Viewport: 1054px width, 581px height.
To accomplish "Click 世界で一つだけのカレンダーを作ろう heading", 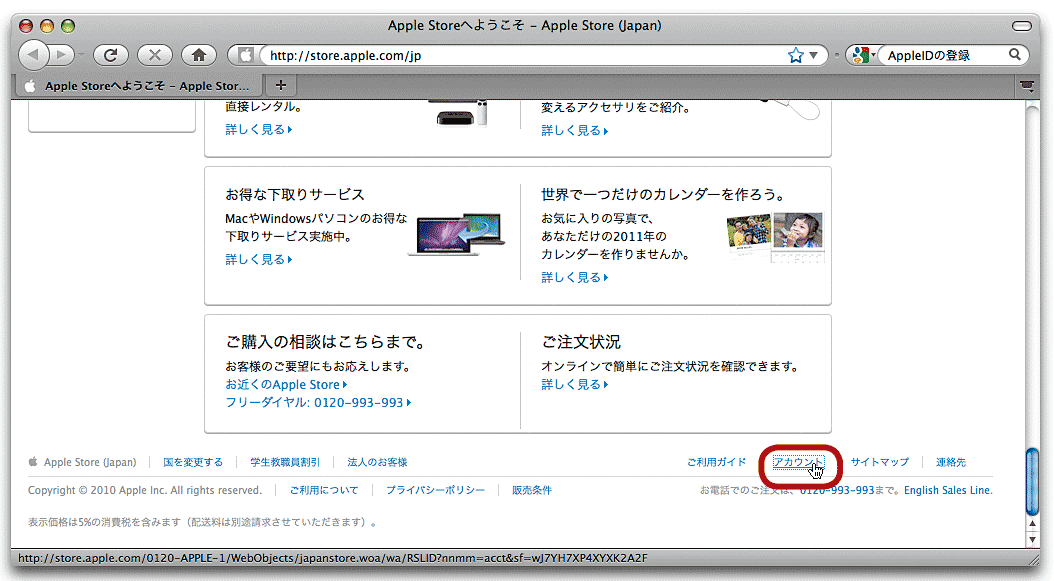I will (x=663, y=194).
